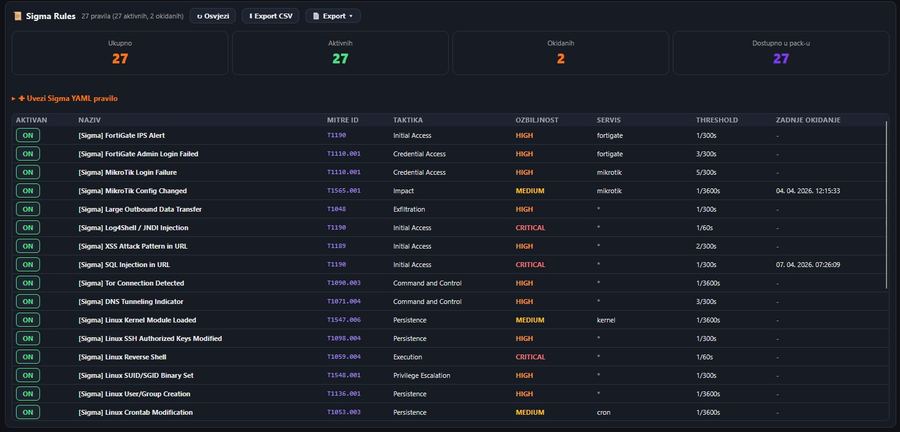This screenshot has height=432, width=900.
Task: Turn off Linux Reverse Shell rule
Action: click(x=28, y=357)
